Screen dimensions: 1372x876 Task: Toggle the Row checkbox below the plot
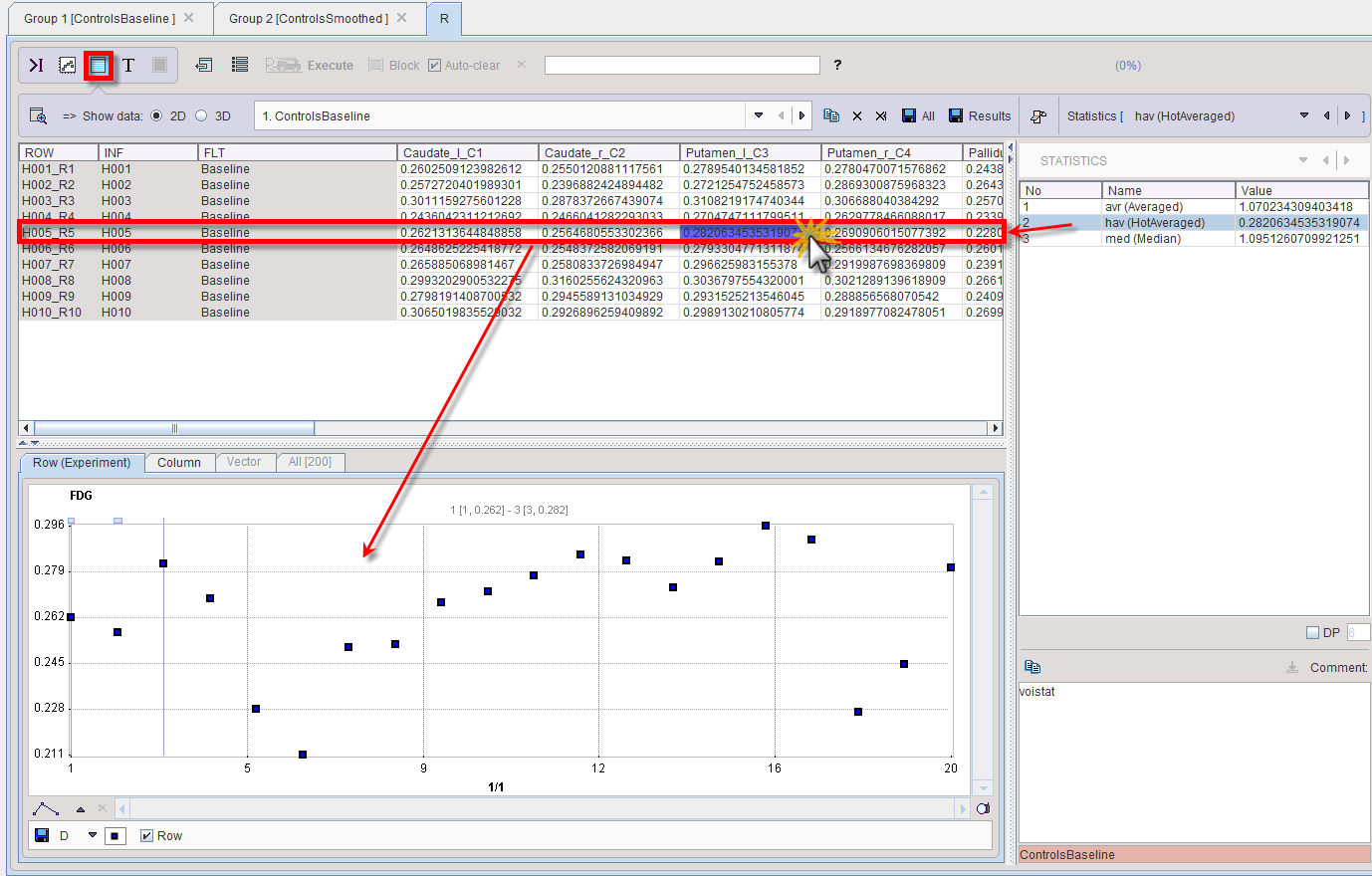pyautogui.click(x=146, y=836)
